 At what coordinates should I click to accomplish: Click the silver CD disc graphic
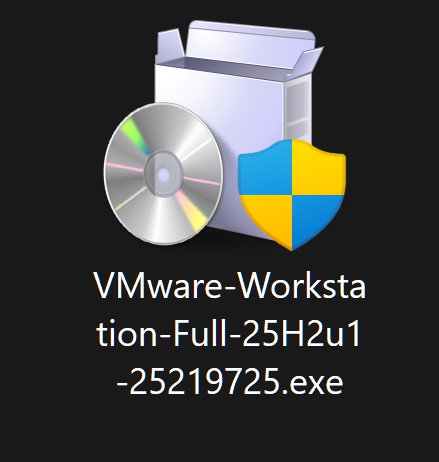pyautogui.click(x=163, y=173)
